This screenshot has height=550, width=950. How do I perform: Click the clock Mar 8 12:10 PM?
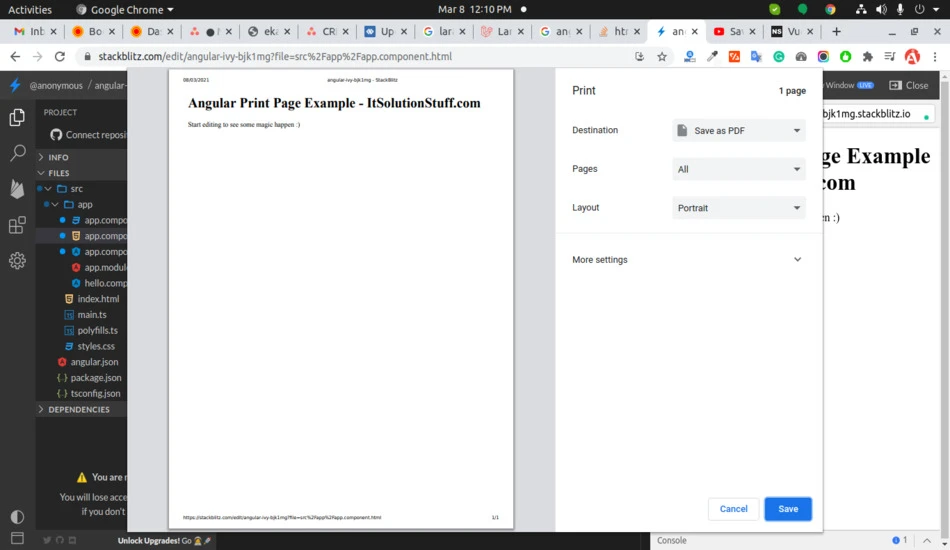pyautogui.click(x=474, y=9)
